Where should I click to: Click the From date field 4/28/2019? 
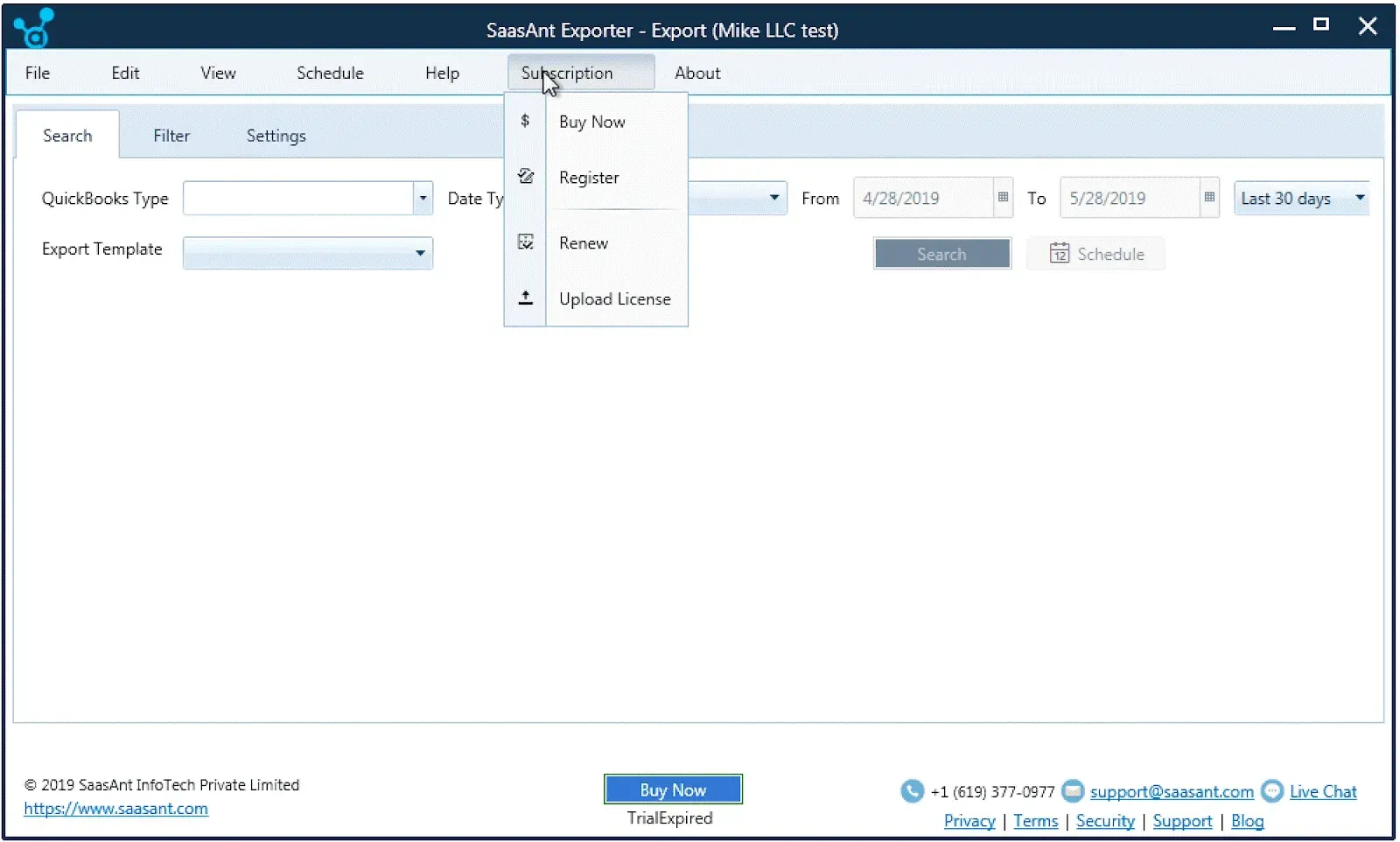[923, 198]
